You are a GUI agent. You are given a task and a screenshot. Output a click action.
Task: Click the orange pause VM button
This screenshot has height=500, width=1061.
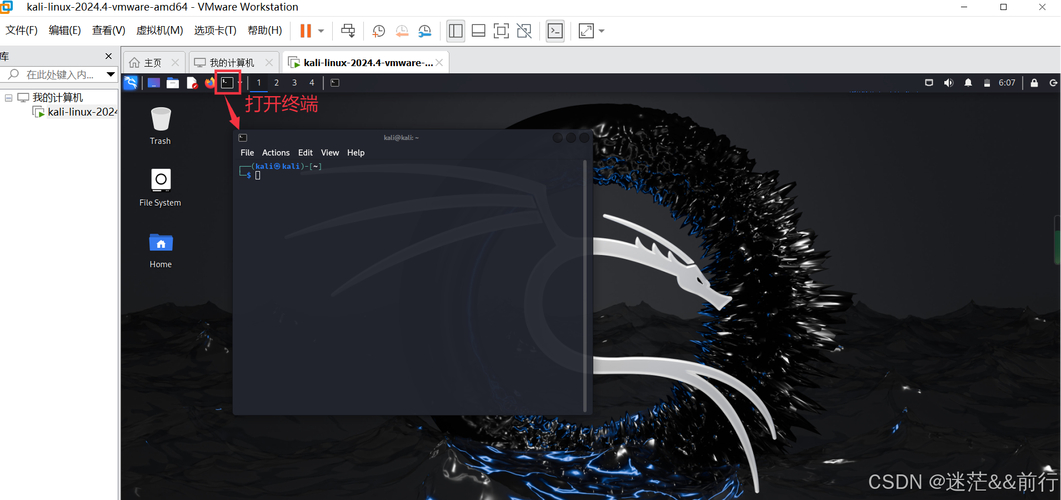click(x=305, y=30)
